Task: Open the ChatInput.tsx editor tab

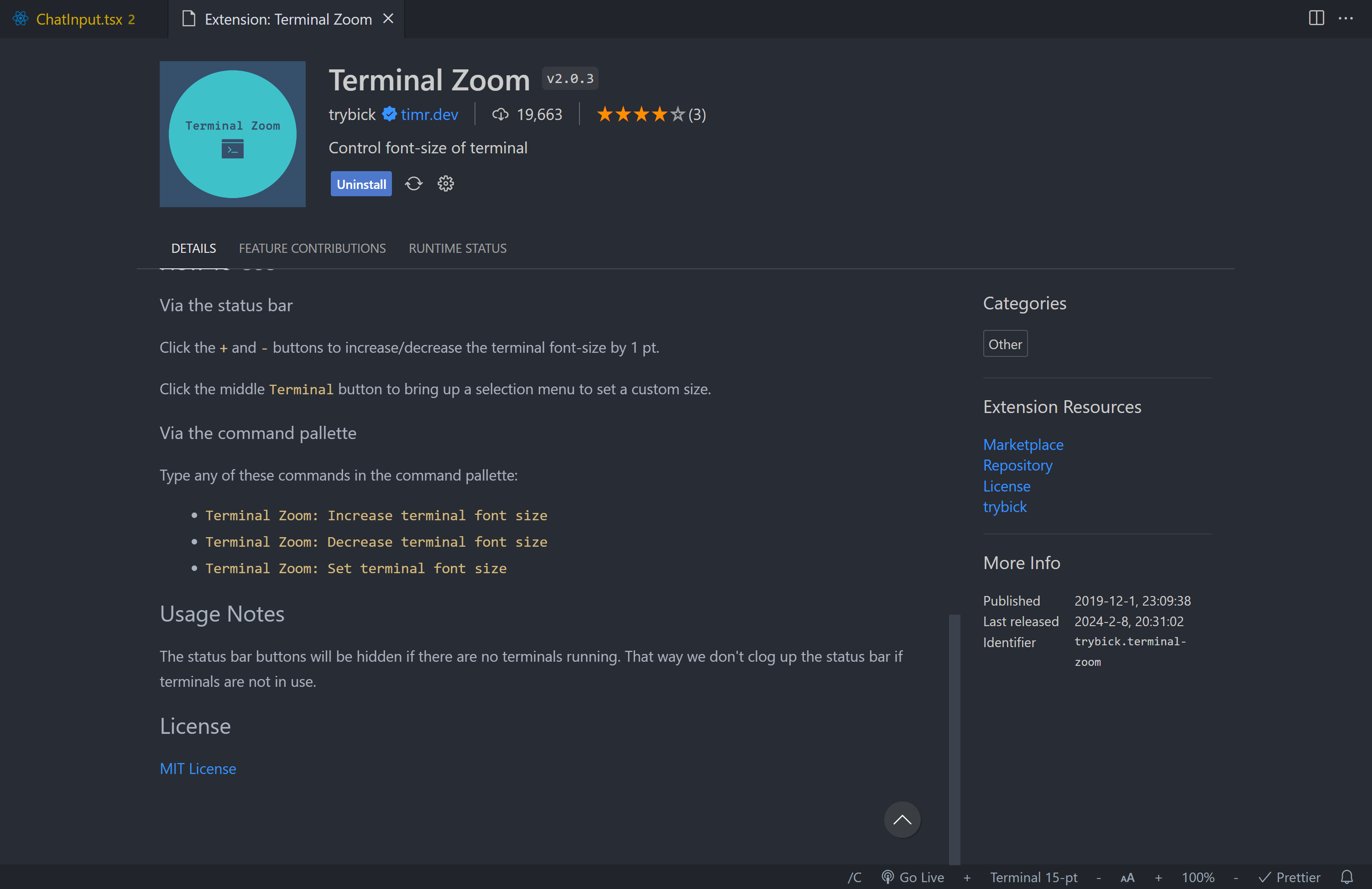Action: 79,20
